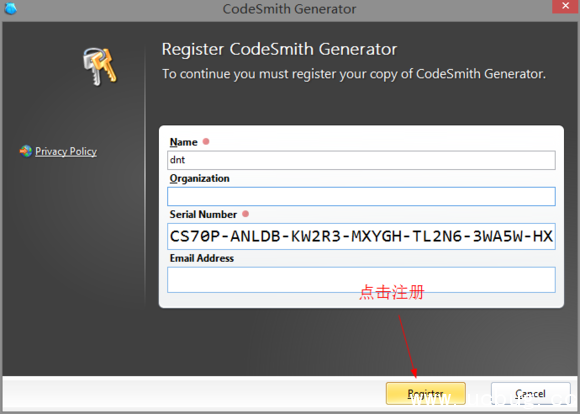Click the globe icon beside Privacy Policy
Image resolution: width=580 pixels, height=414 pixels.
pyautogui.click(x=26, y=151)
